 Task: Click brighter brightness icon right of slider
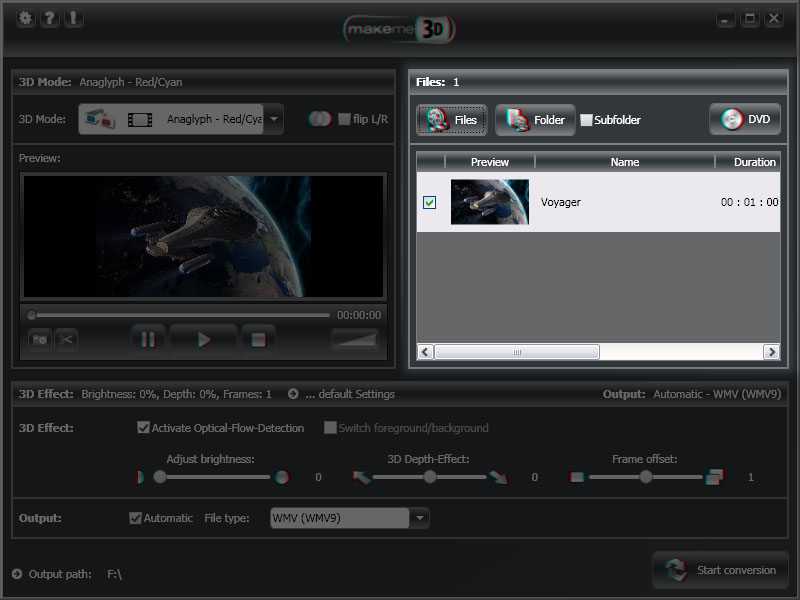(282, 477)
